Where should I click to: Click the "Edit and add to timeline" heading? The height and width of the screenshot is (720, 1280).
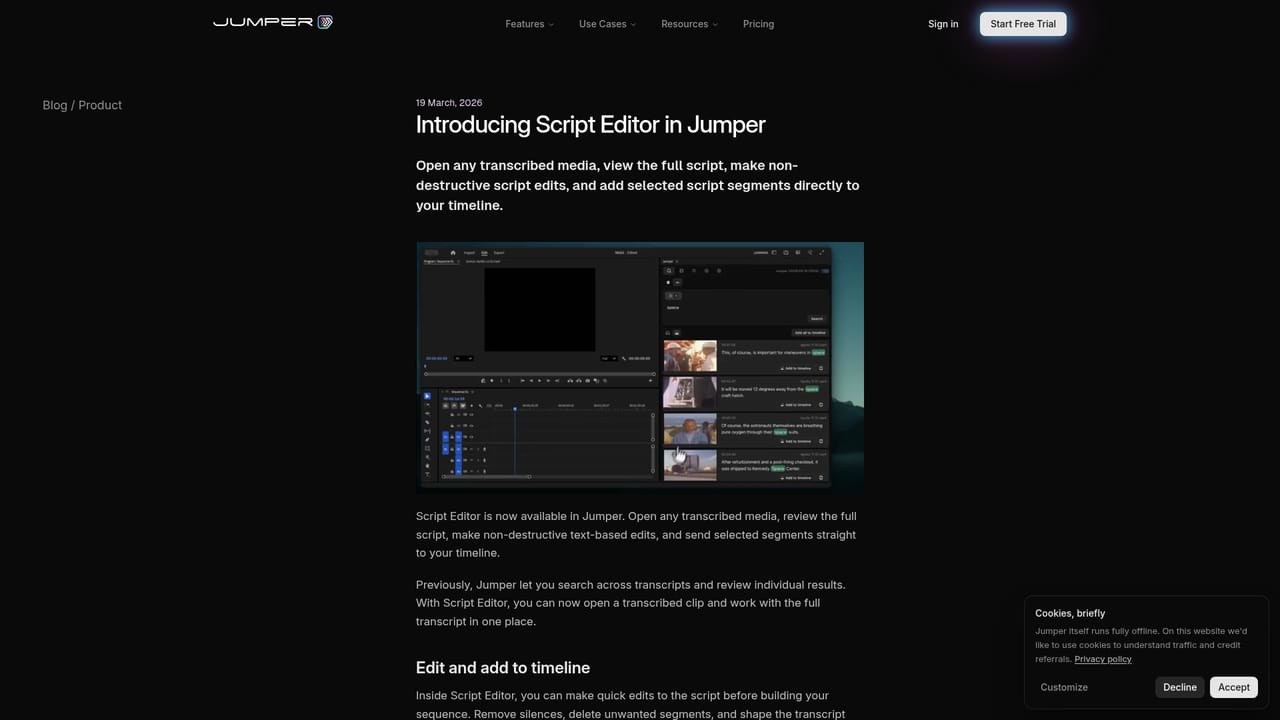point(503,668)
